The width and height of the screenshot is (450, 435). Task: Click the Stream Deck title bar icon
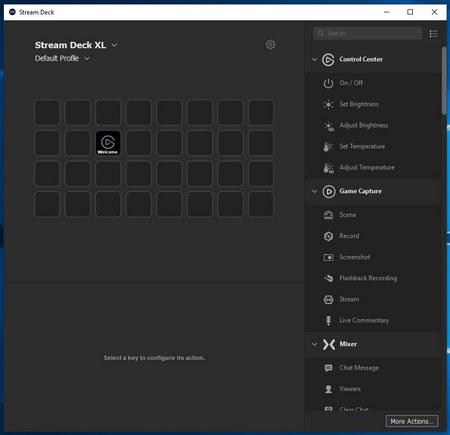[12, 12]
